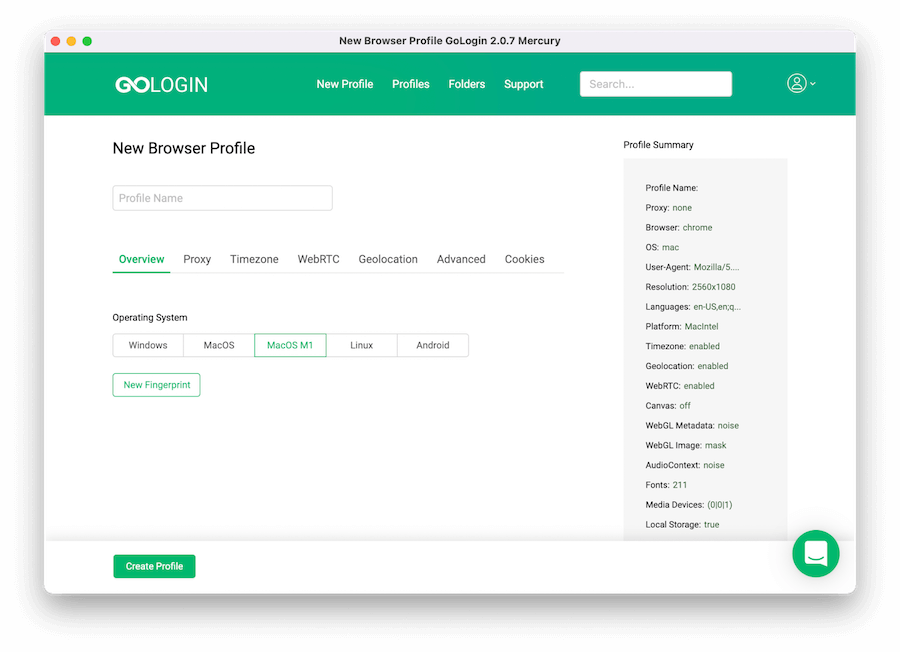This screenshot has height=652, width=900.
Task: Generate a New Fingerprint
Action: point(156,385)
